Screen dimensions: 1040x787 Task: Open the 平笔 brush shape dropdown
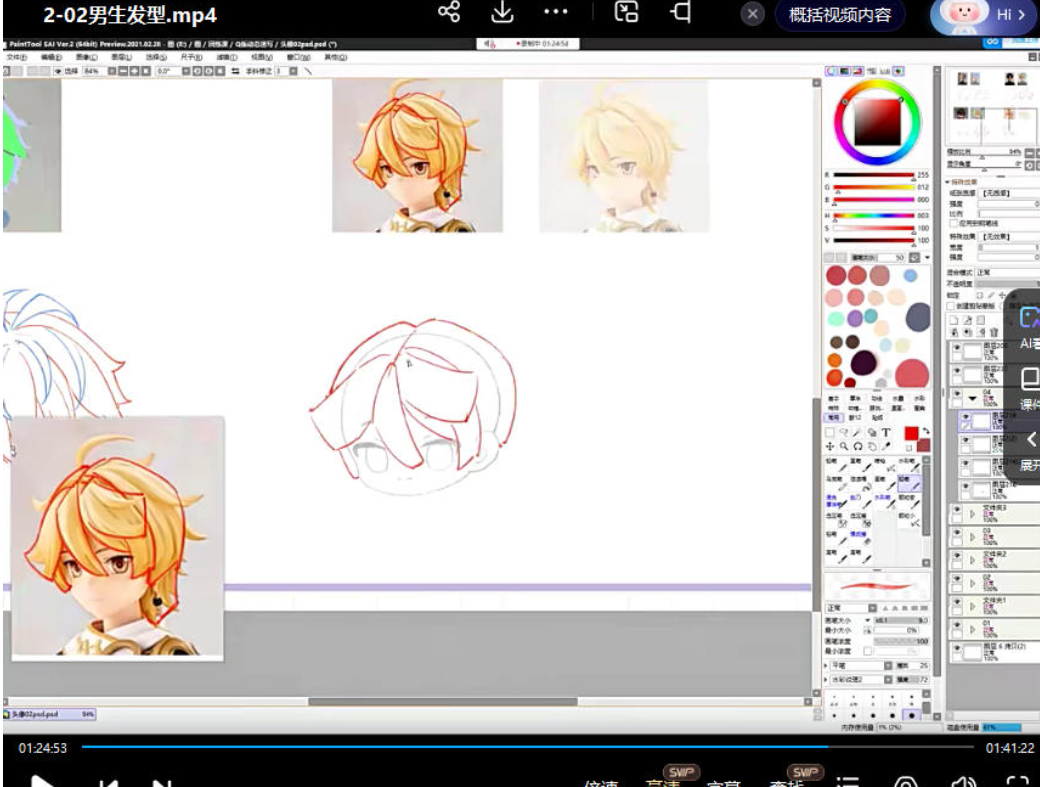coord(861,665)
